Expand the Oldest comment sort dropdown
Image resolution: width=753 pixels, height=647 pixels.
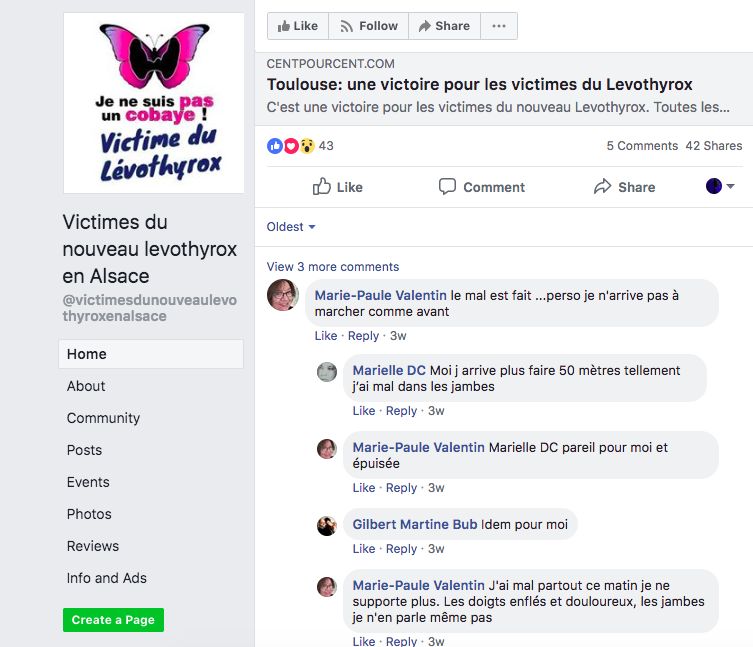pyautogui.click(x=291, y=227)
